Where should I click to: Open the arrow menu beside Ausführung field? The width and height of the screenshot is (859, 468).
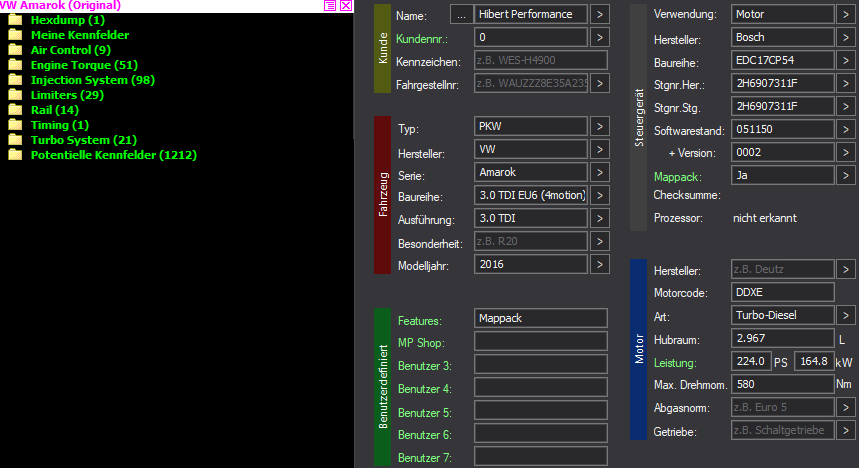[x=600, y=219]
